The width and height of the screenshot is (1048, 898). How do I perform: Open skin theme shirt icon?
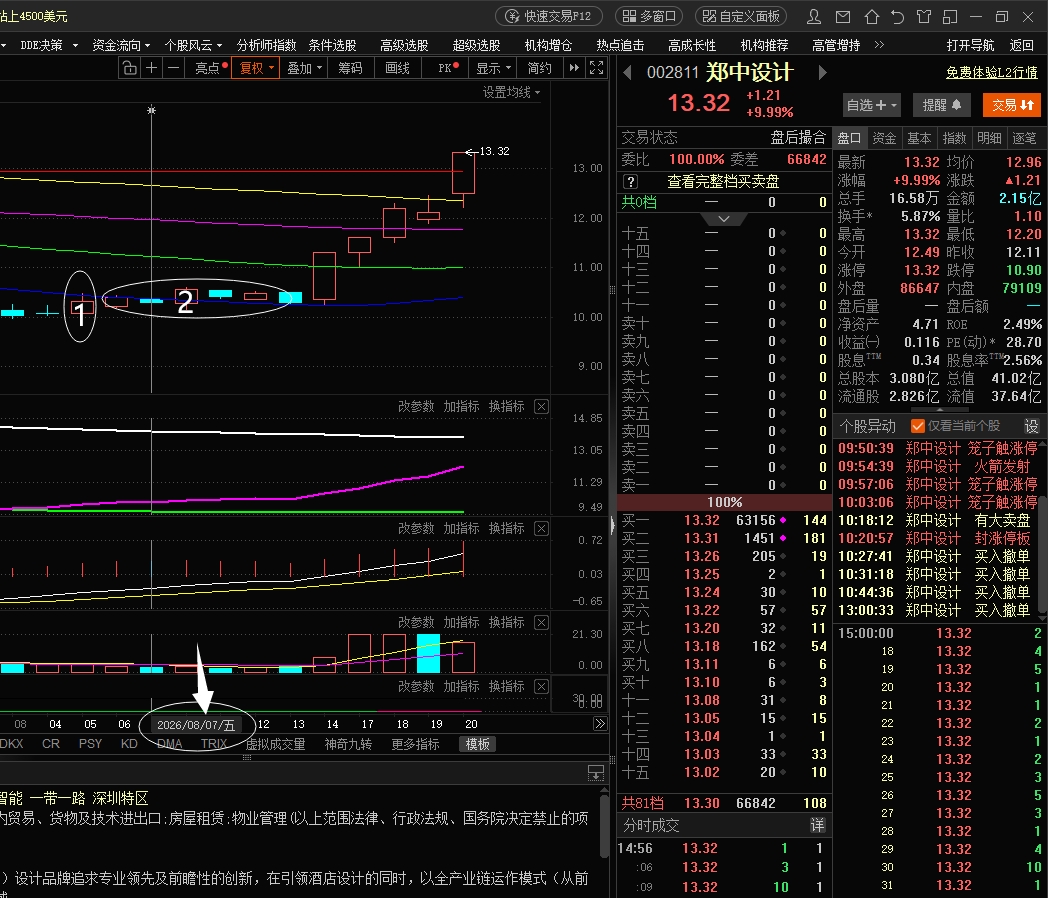tap(924, 16)
